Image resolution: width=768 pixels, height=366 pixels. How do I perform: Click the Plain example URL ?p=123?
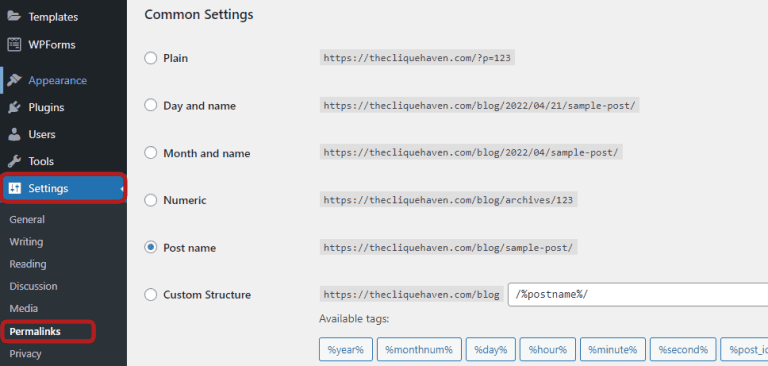click(x=417, y=58)
